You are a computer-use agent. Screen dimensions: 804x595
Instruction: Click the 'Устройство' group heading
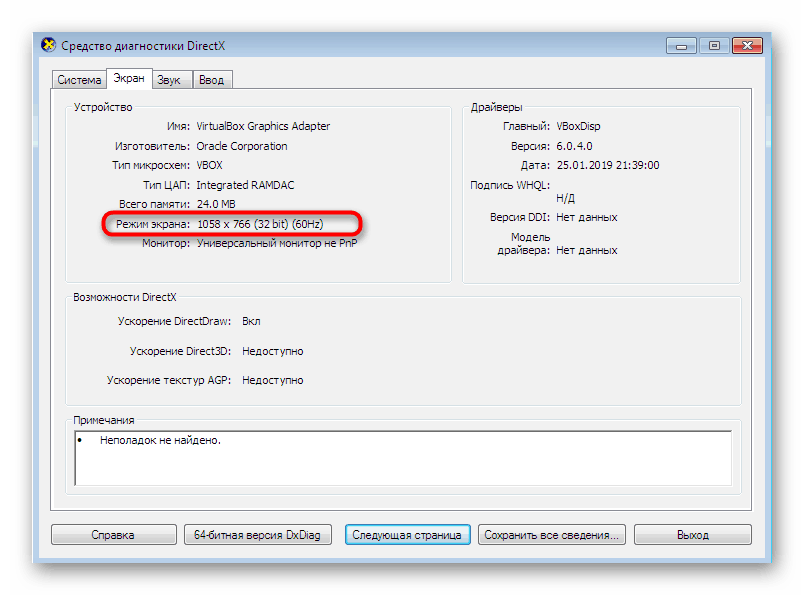click(103, 107)
